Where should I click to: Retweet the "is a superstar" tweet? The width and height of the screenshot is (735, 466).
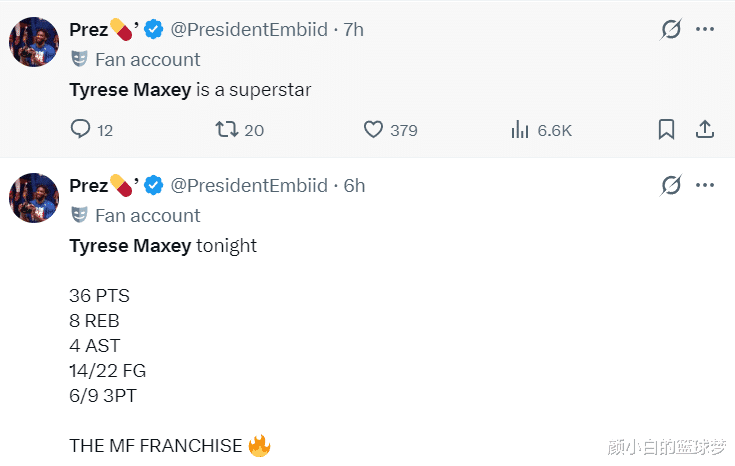pos(226,130)
